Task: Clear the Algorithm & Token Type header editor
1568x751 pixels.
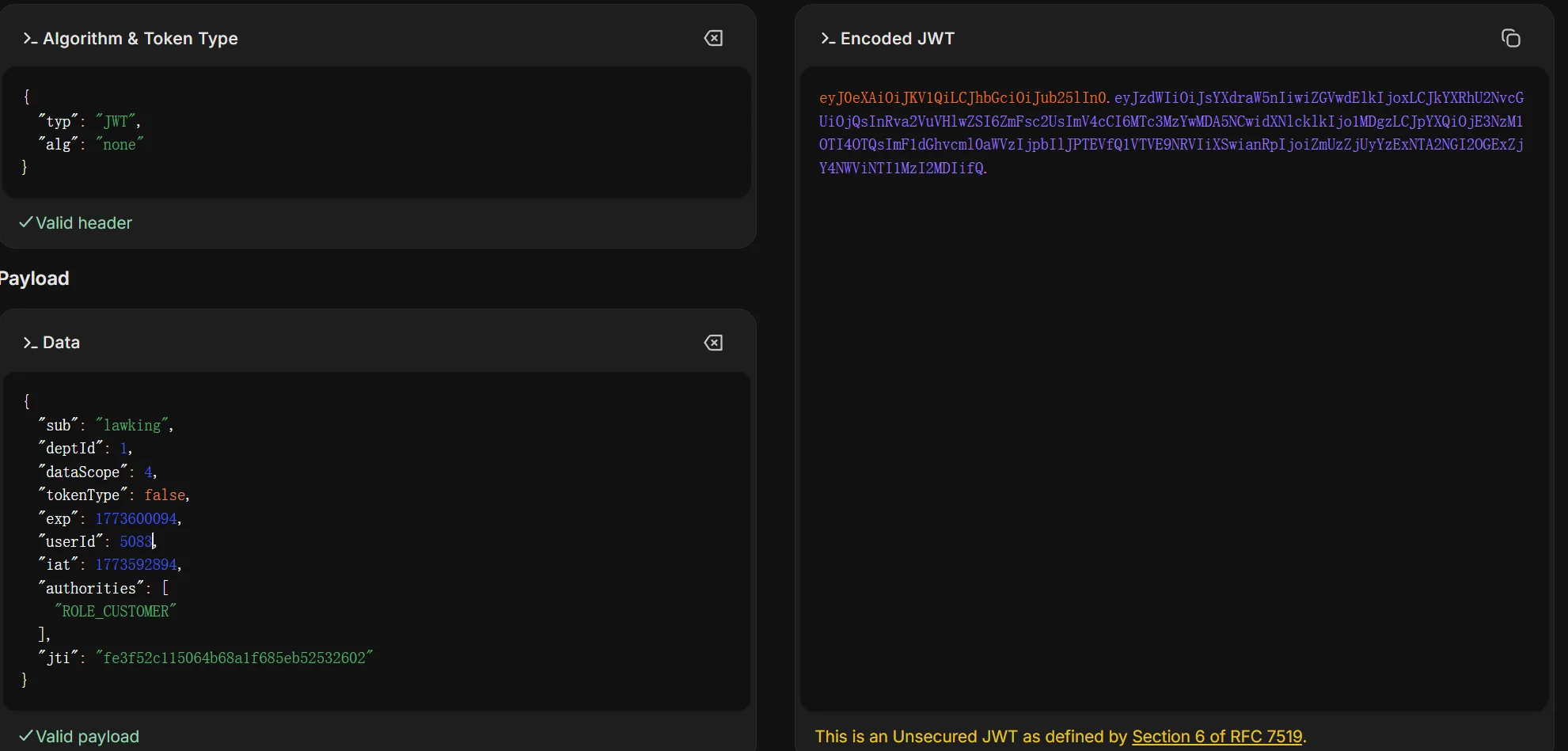Action: pyautogui.click(x=713, y=38)
